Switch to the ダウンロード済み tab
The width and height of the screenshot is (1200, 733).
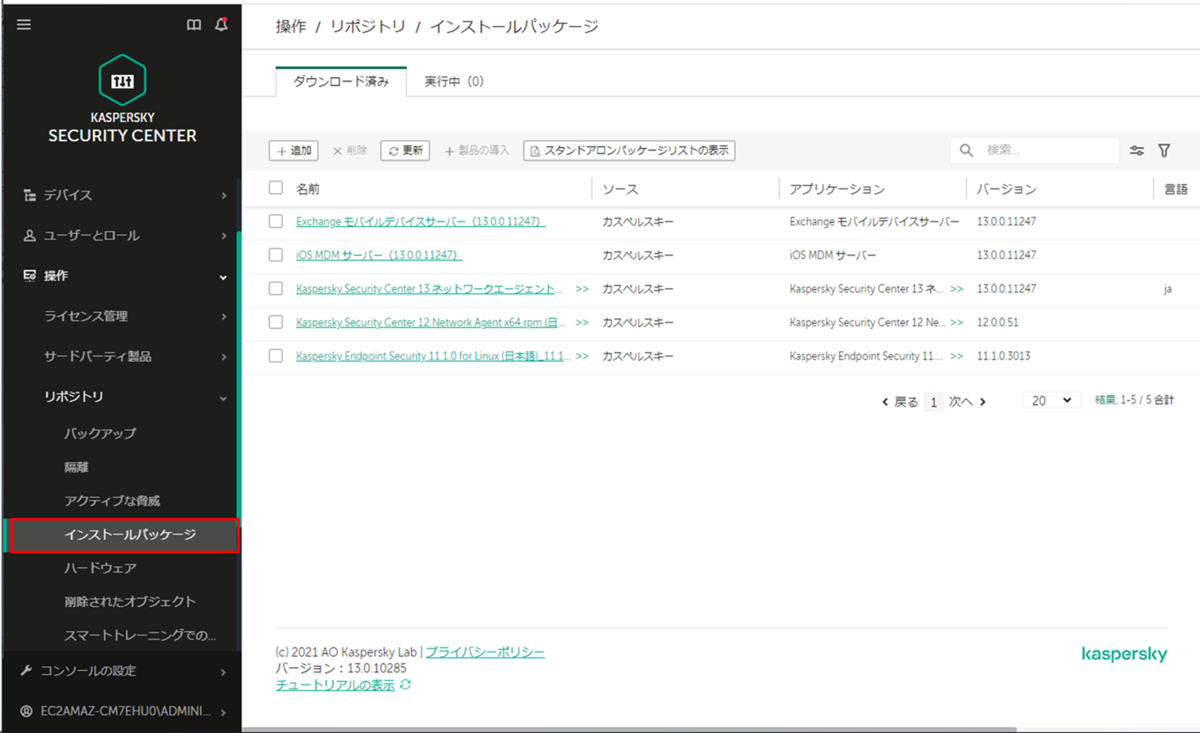341,81
